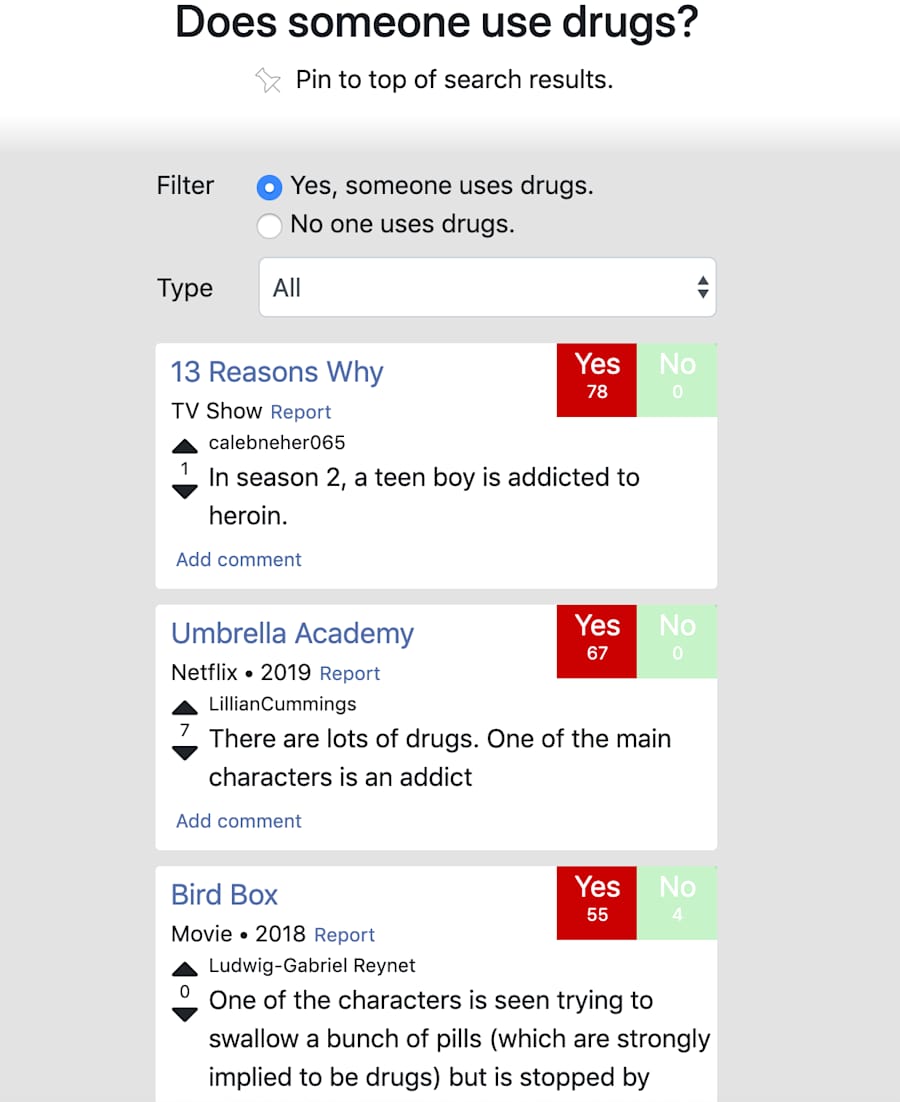The image size is (900, 1102).
Task: Upvote Ludwig-Gabriel Reynet's Bird Box comment
Action: coord(185,968)
